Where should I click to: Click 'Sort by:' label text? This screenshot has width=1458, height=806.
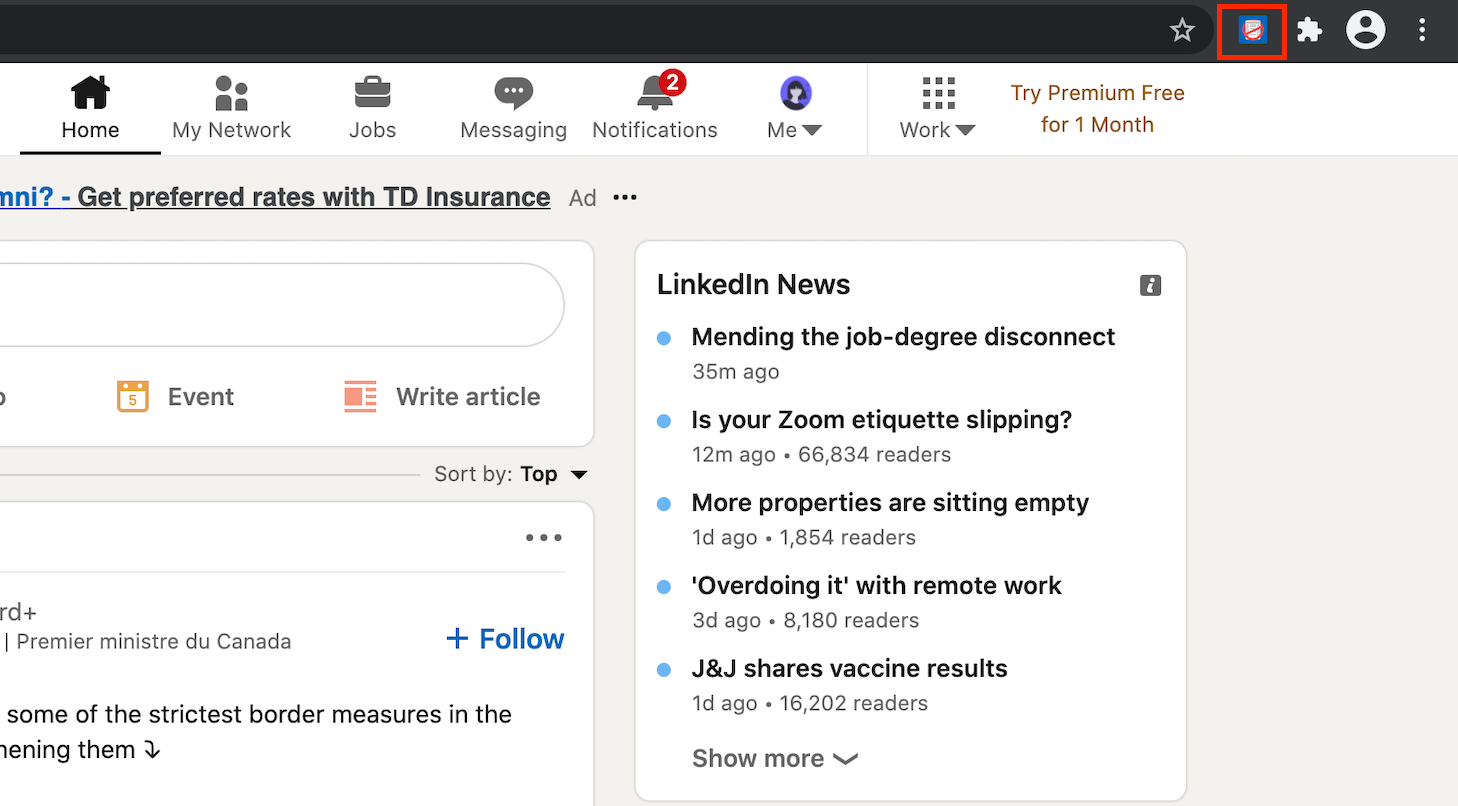474,474
